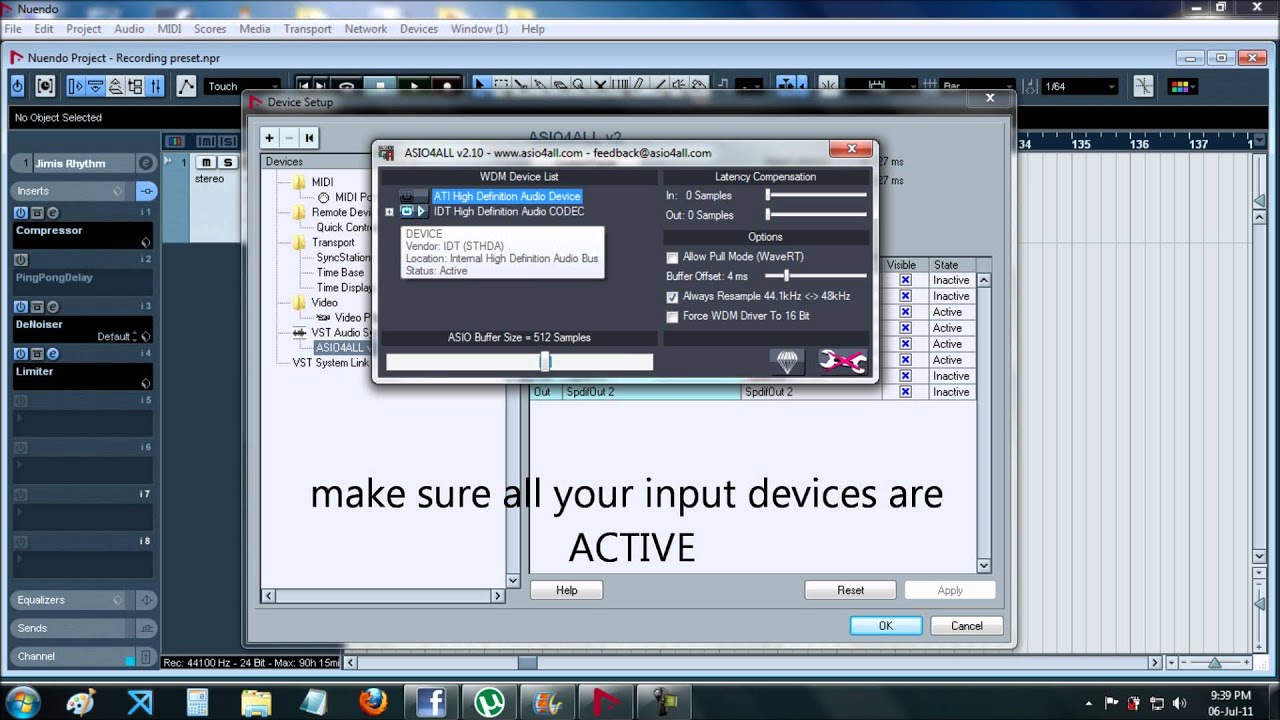The image size is (1280, 720).
Task: Click the ports table scroll-up arrow
Action: coord(984,280)
